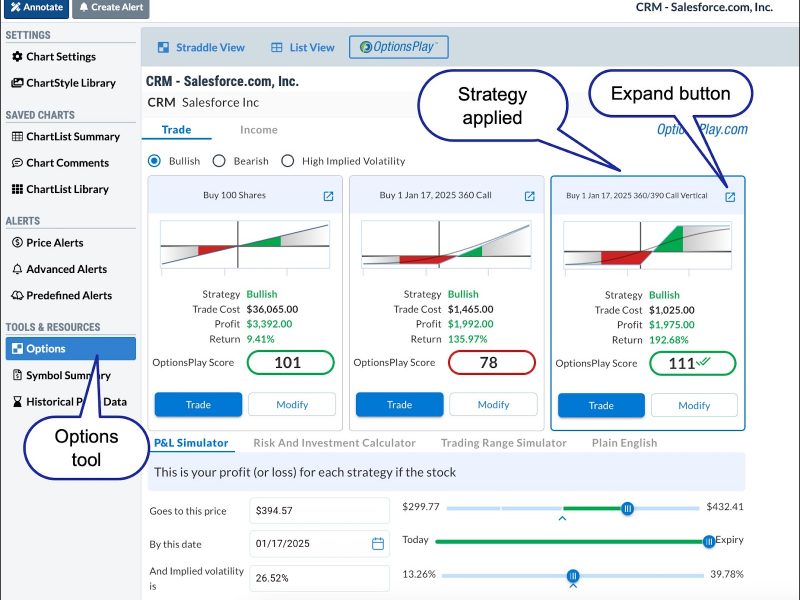Click the implied volatility input field

320,578
